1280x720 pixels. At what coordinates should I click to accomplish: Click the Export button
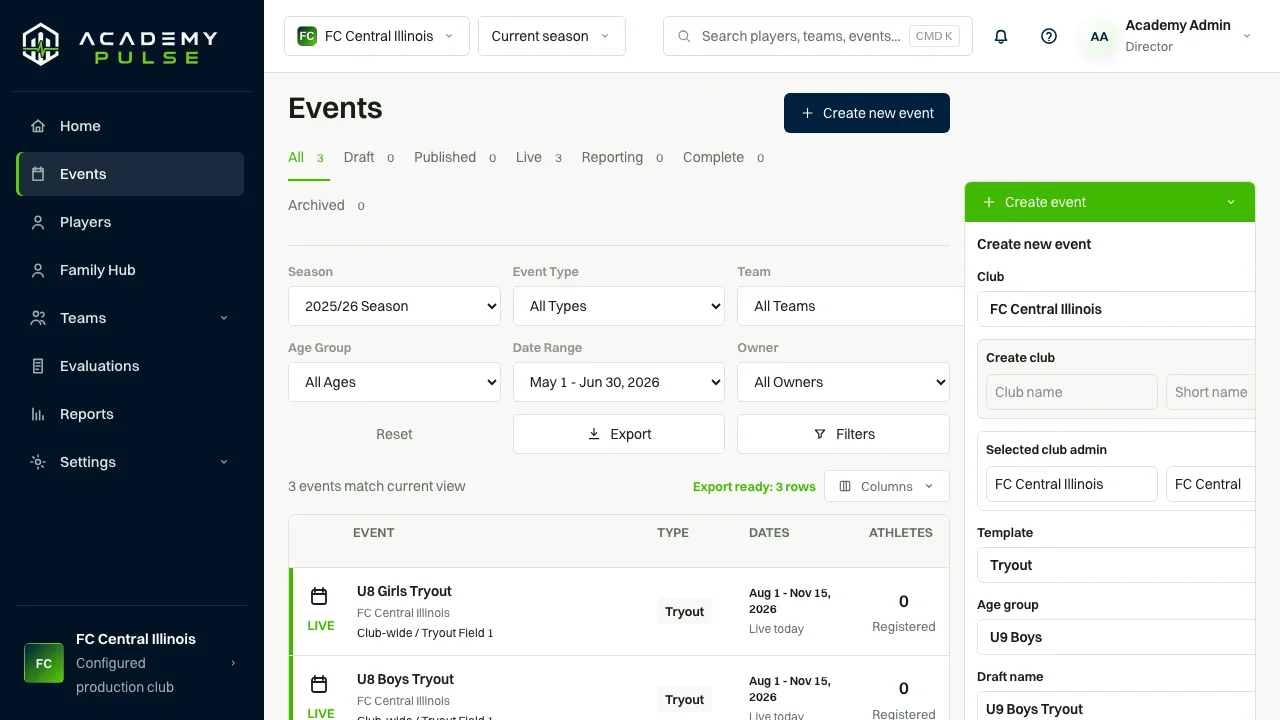point(619,434)
